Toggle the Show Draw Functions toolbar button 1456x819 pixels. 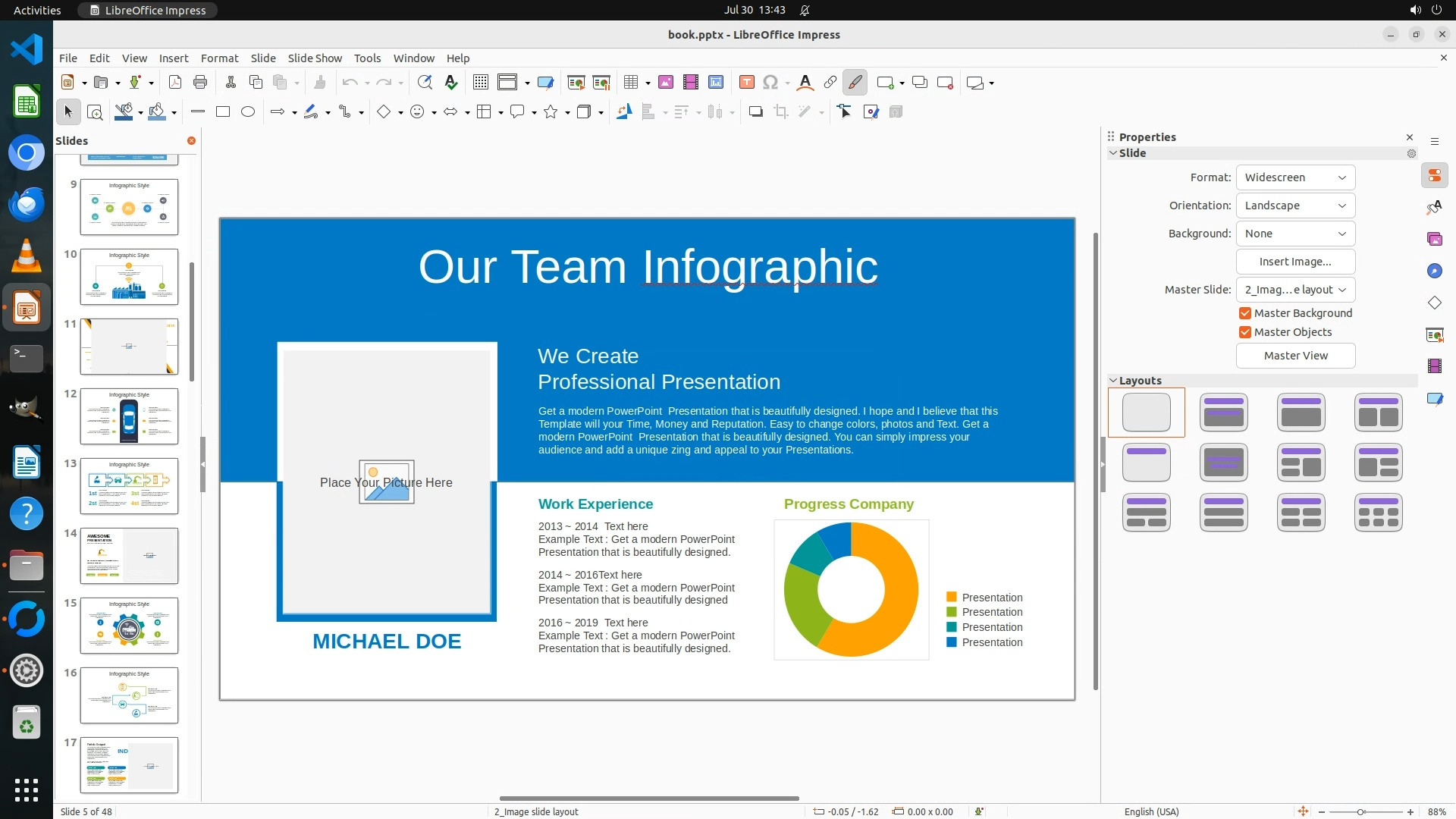tap(855, 83)
